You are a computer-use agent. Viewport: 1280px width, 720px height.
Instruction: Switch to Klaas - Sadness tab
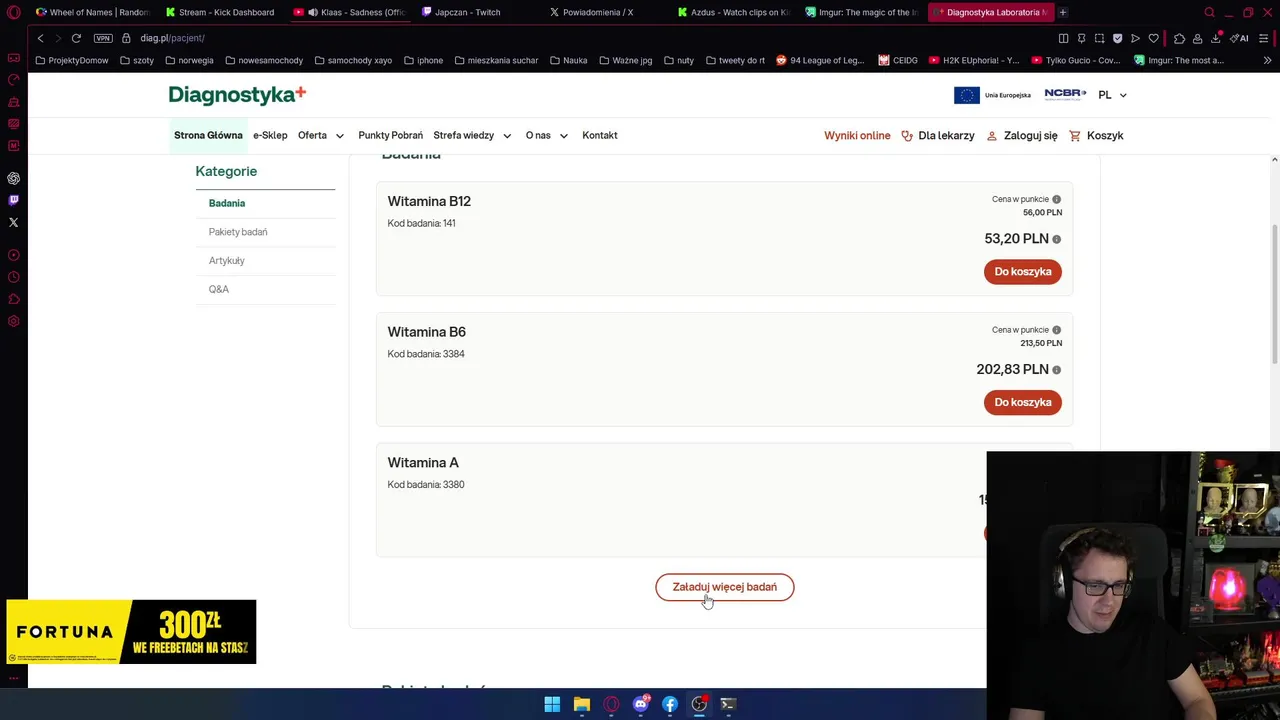click(350, 12)
